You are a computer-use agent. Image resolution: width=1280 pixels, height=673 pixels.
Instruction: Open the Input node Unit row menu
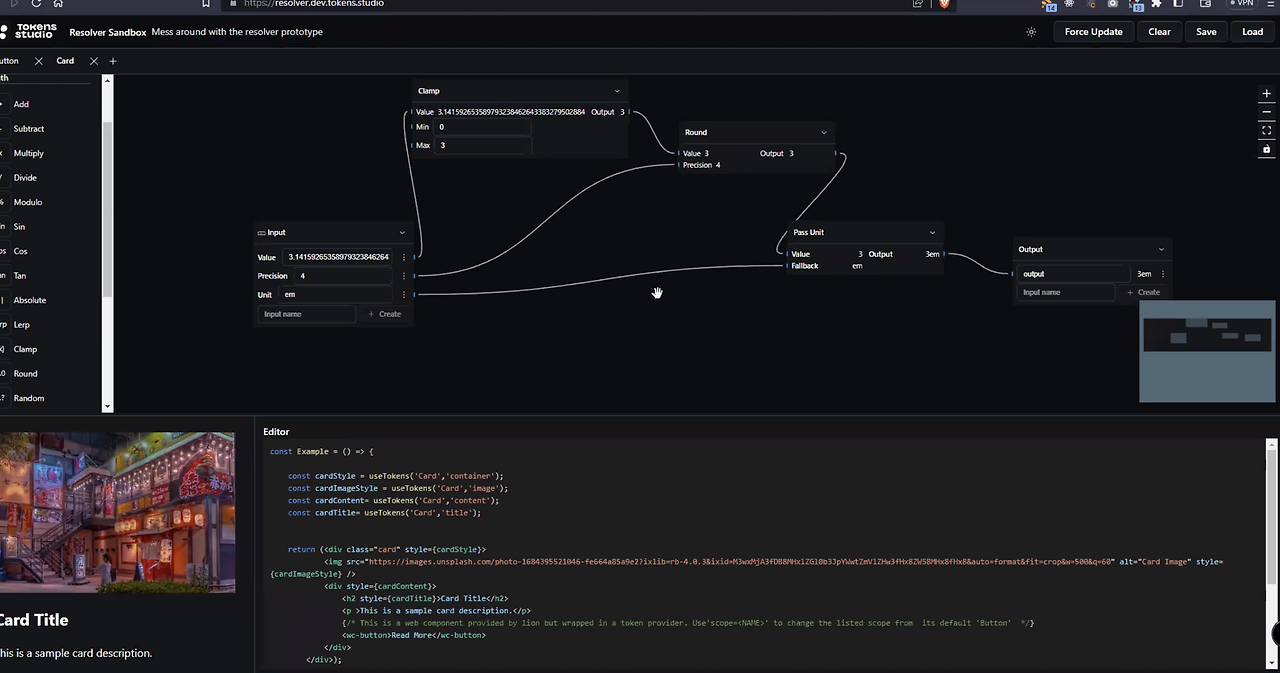404,295
